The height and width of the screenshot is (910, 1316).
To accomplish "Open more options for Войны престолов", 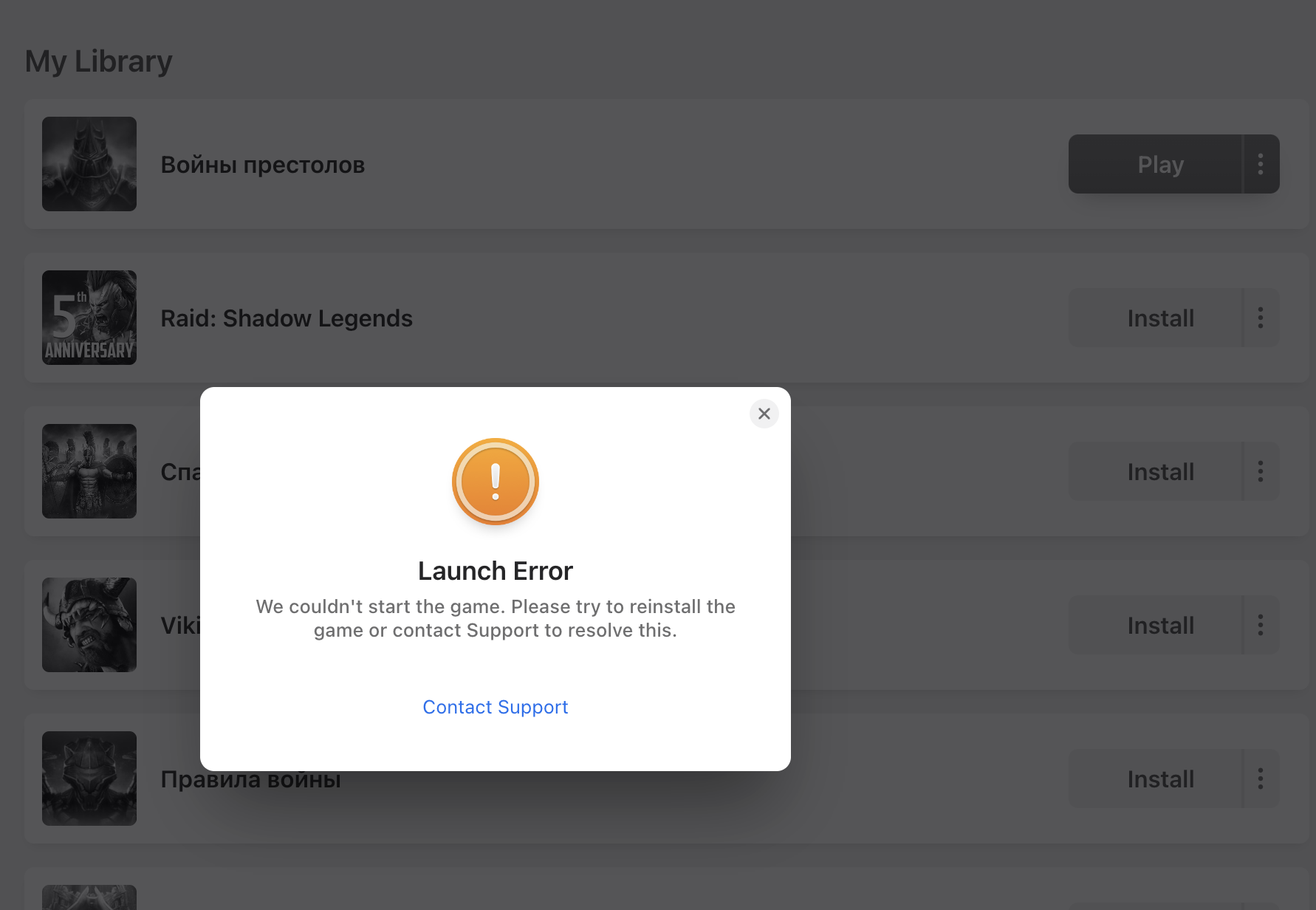I will (x=1261, y=164).
